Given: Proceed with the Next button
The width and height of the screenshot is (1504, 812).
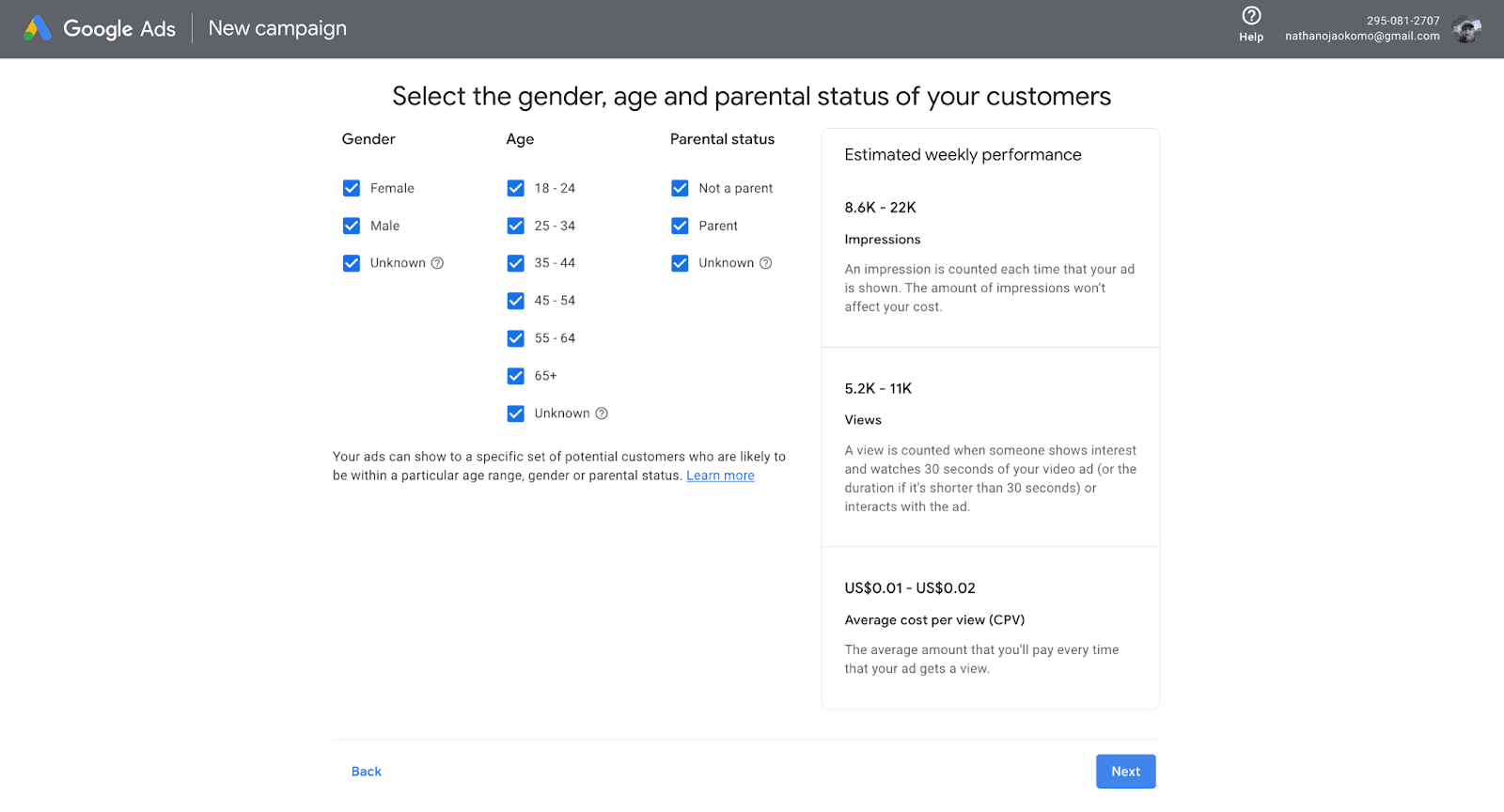Looking at the screenshot, I should [1125, 772].
